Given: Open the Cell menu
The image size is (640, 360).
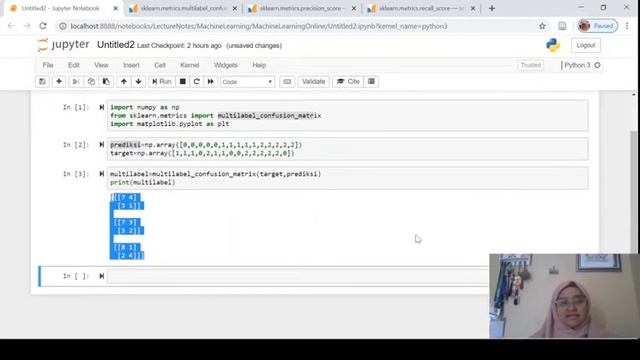Looking at the screenshot, I should (x=160, y=65).
